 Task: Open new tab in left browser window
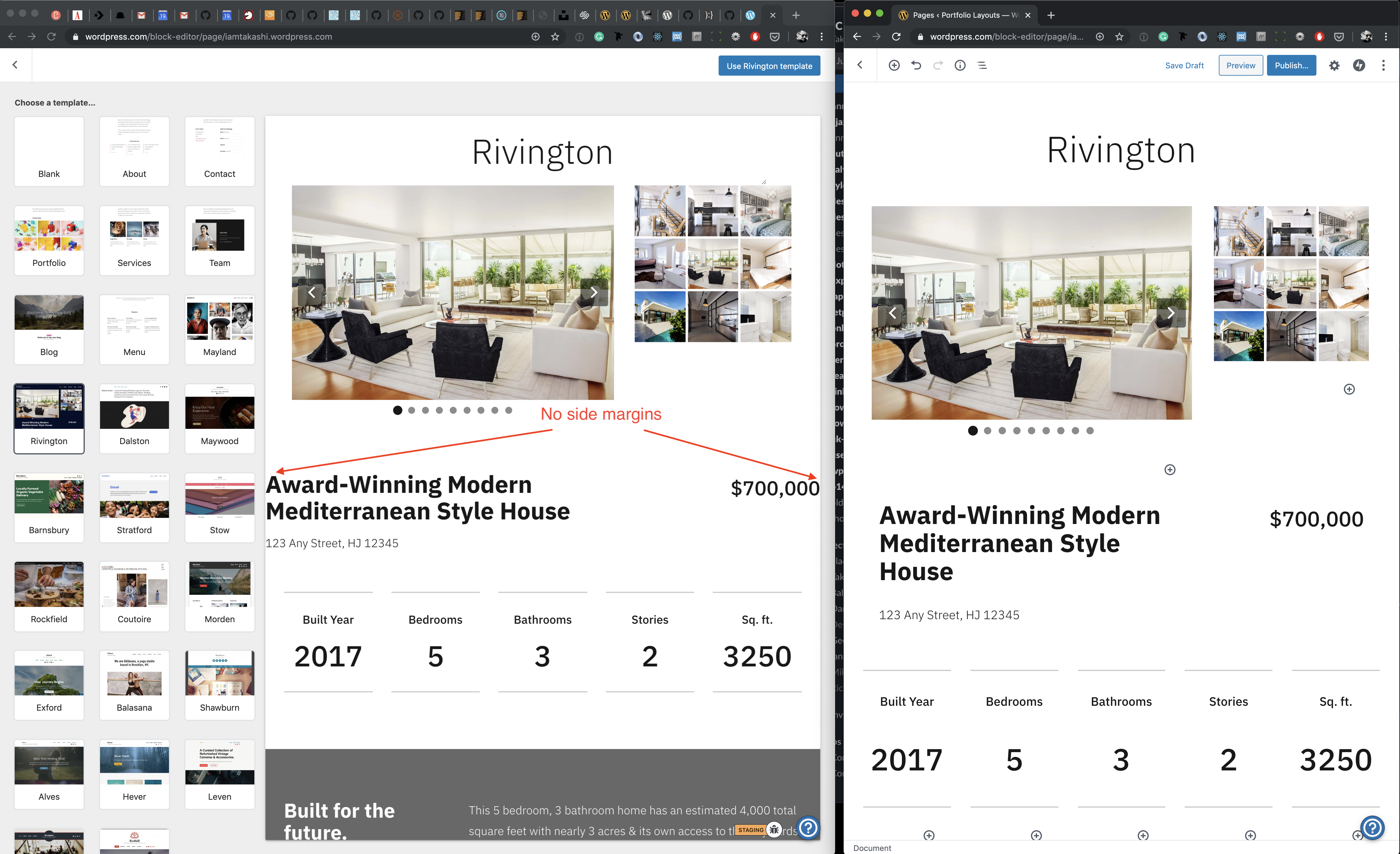coord(795,15)
